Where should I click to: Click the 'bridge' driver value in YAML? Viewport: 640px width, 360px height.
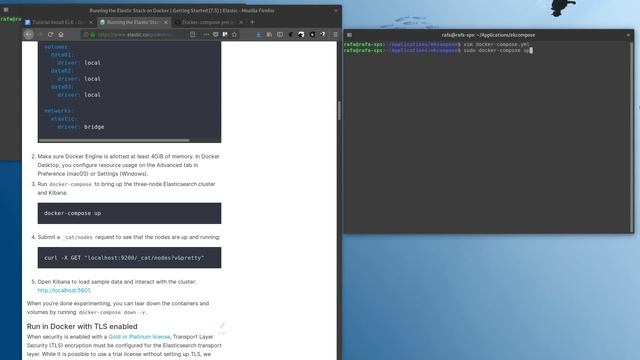[x=94, y=127]
